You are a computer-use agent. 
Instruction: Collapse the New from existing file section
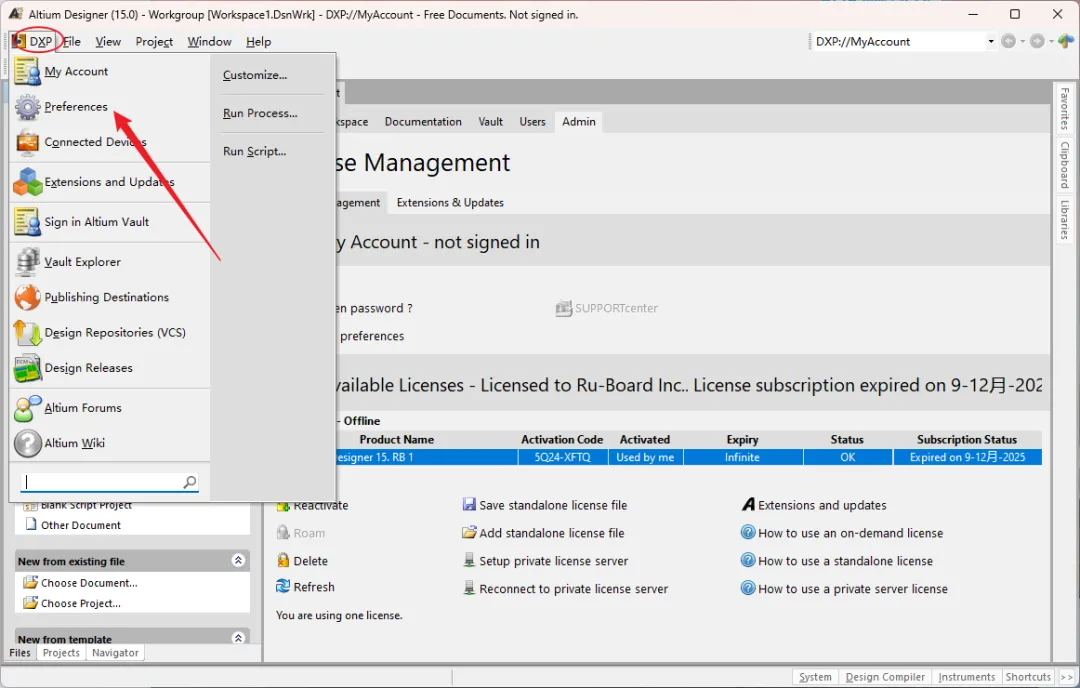click(238, 561)
